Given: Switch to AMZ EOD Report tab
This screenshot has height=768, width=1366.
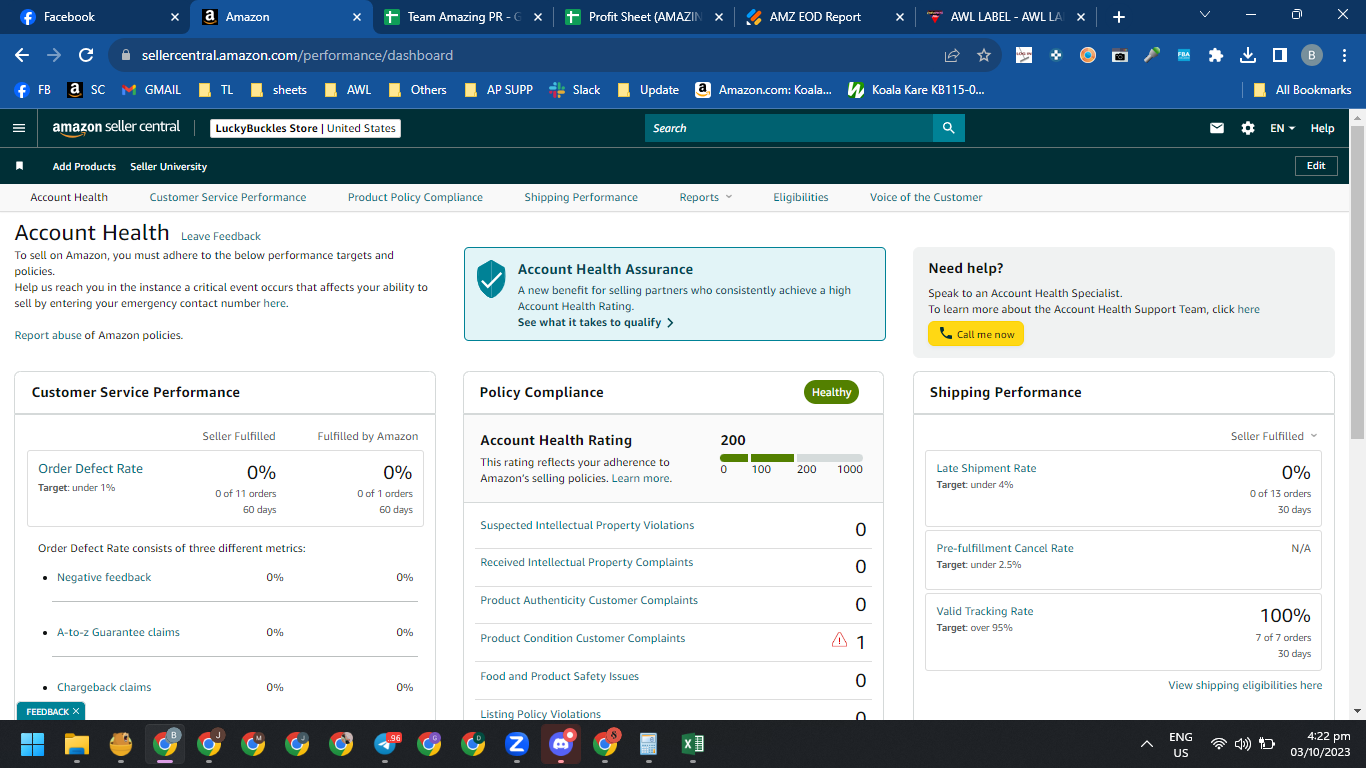Looking at the screenshot, I should pyautogui.click(x=822, y=17).
